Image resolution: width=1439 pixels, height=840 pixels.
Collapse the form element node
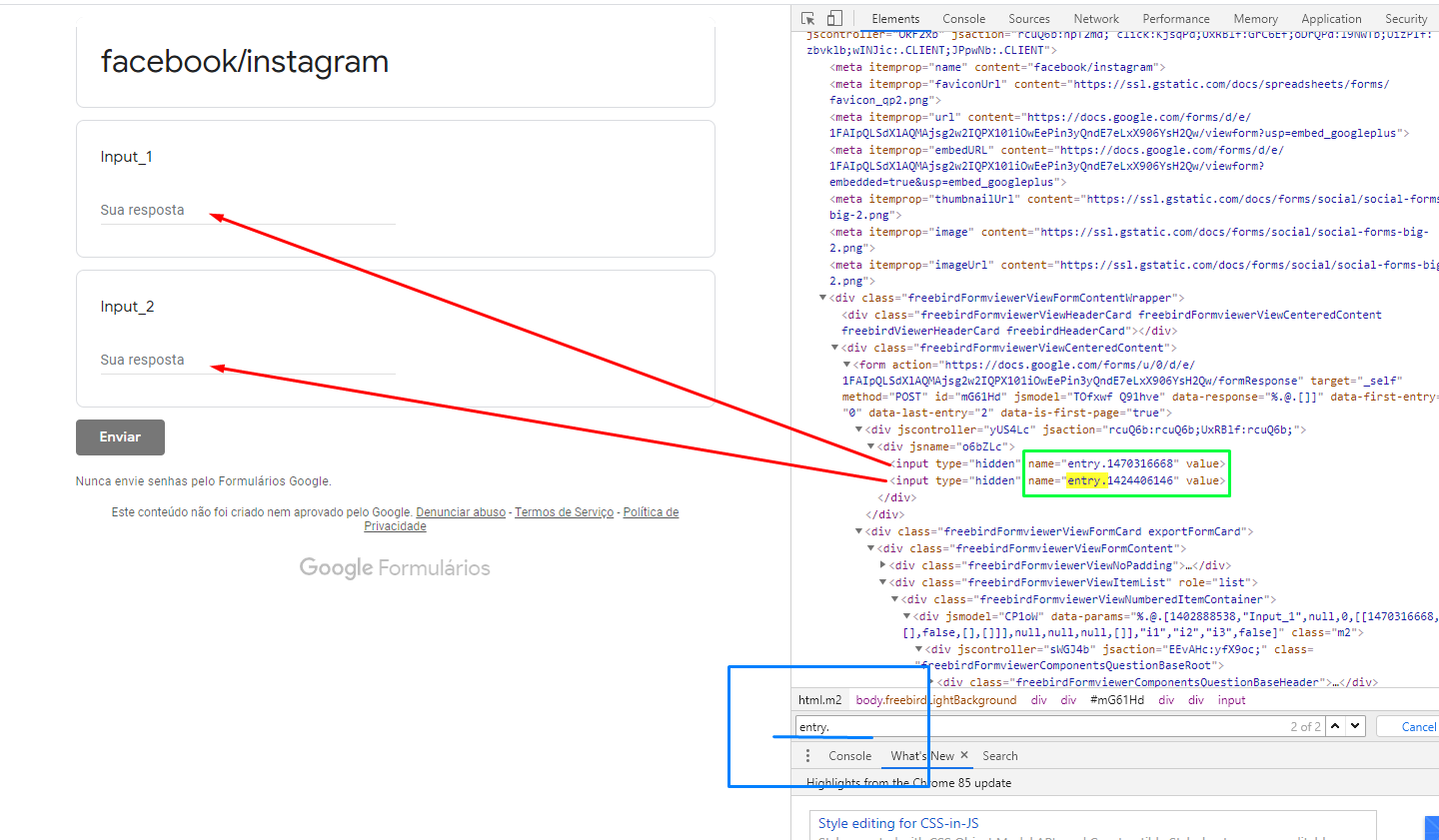point(846,365)
